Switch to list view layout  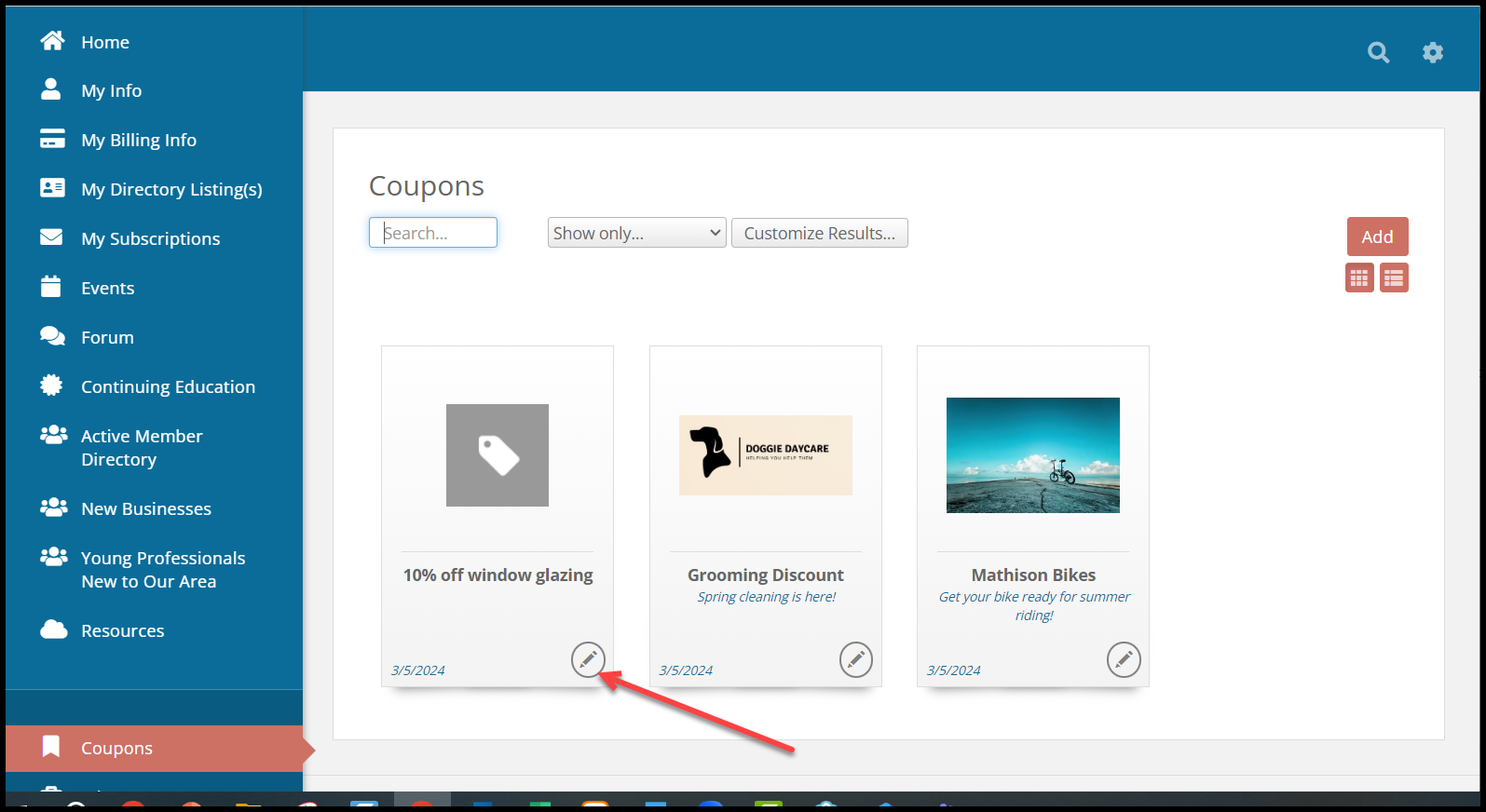(1394, 277)
